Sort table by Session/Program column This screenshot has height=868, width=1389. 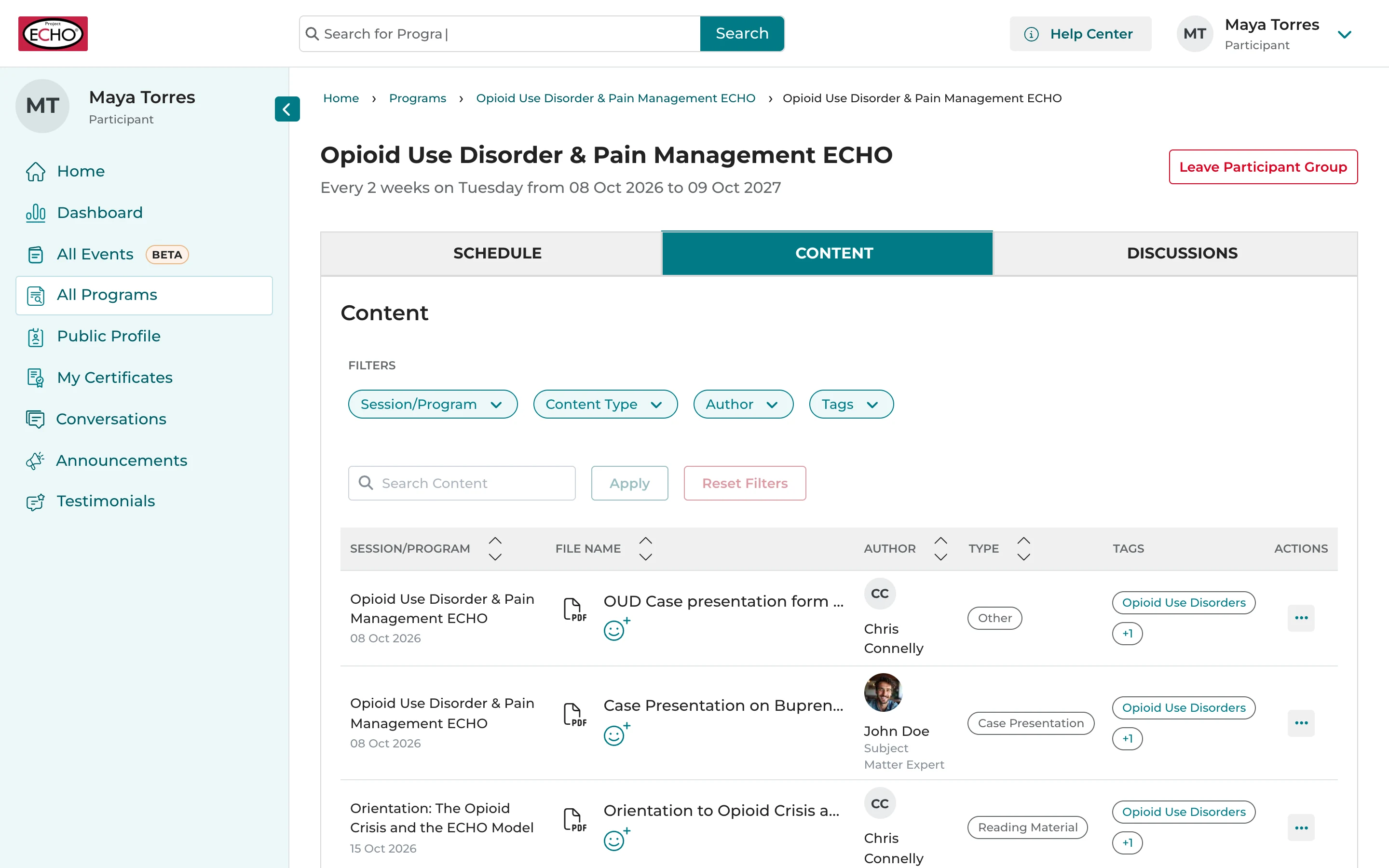495,548
